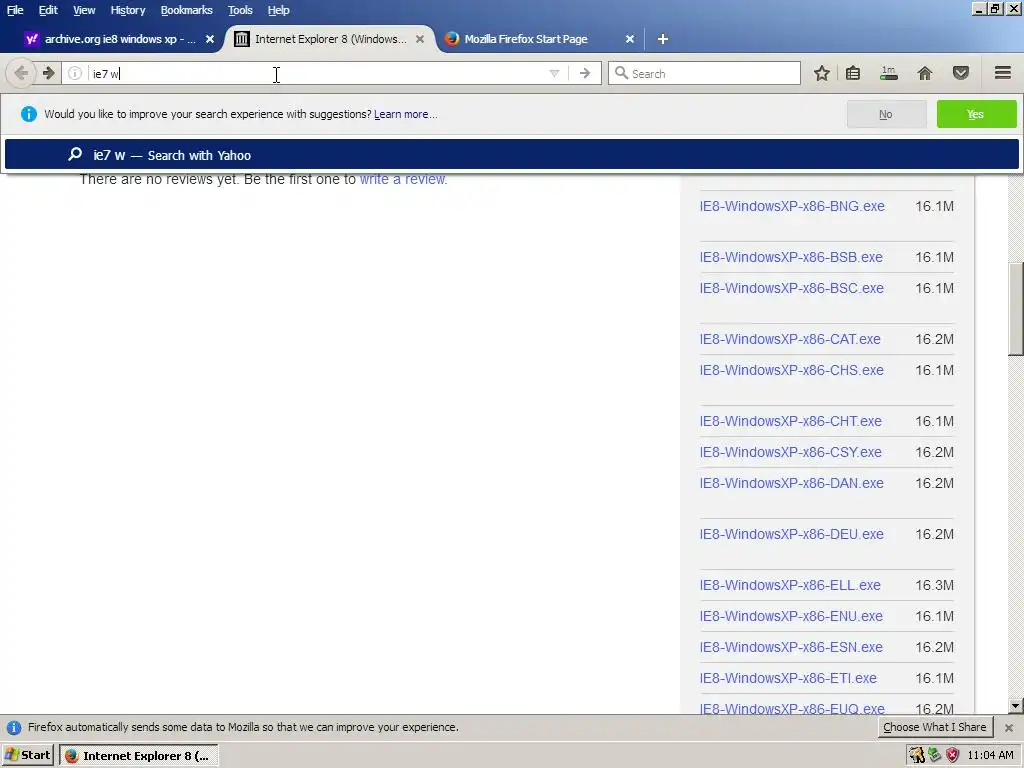Open the Help menu
Screen dimensions: 1024x768
coord(278,10)
